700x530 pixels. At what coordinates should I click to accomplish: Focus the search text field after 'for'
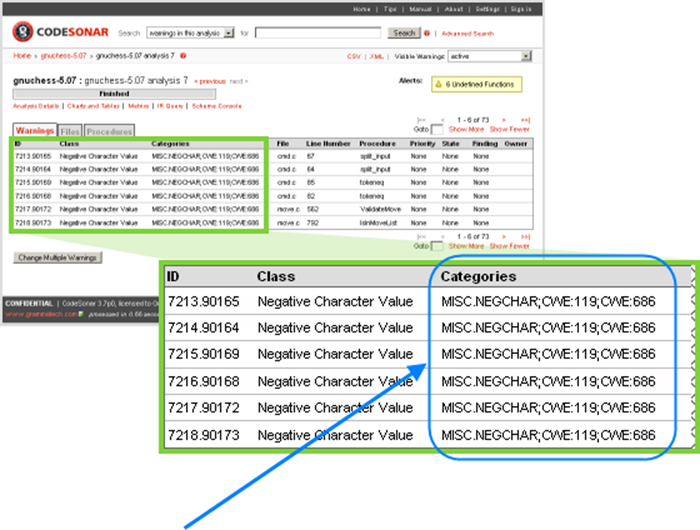318,33
